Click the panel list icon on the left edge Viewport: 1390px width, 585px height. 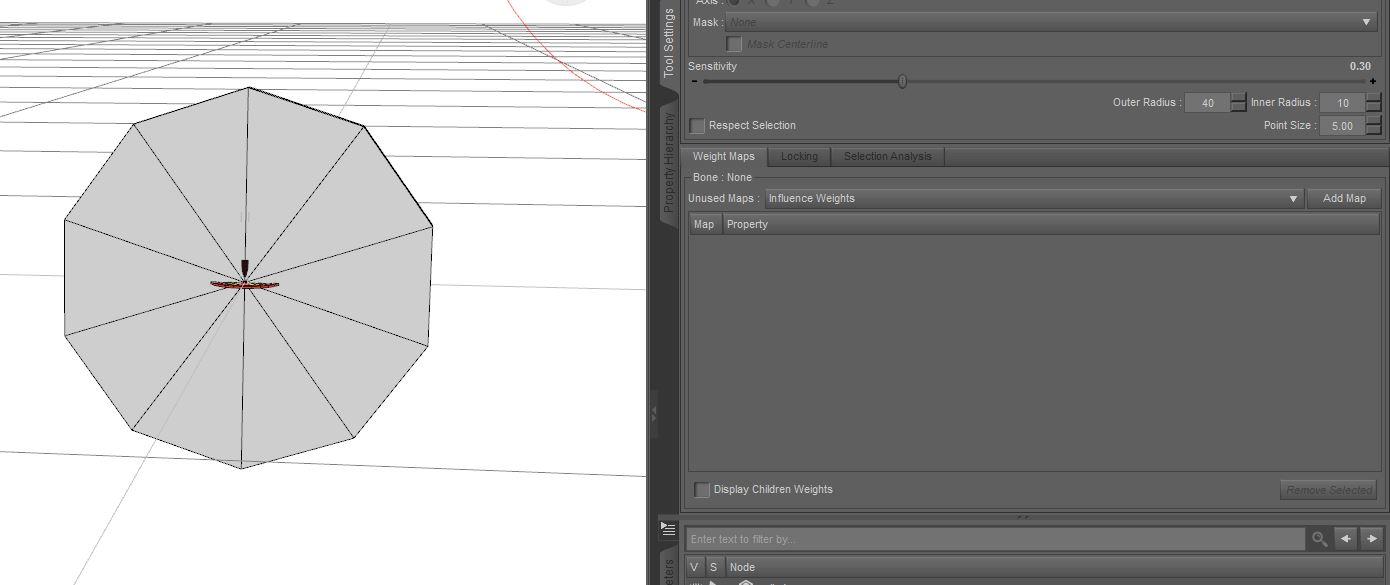point(669,530)
